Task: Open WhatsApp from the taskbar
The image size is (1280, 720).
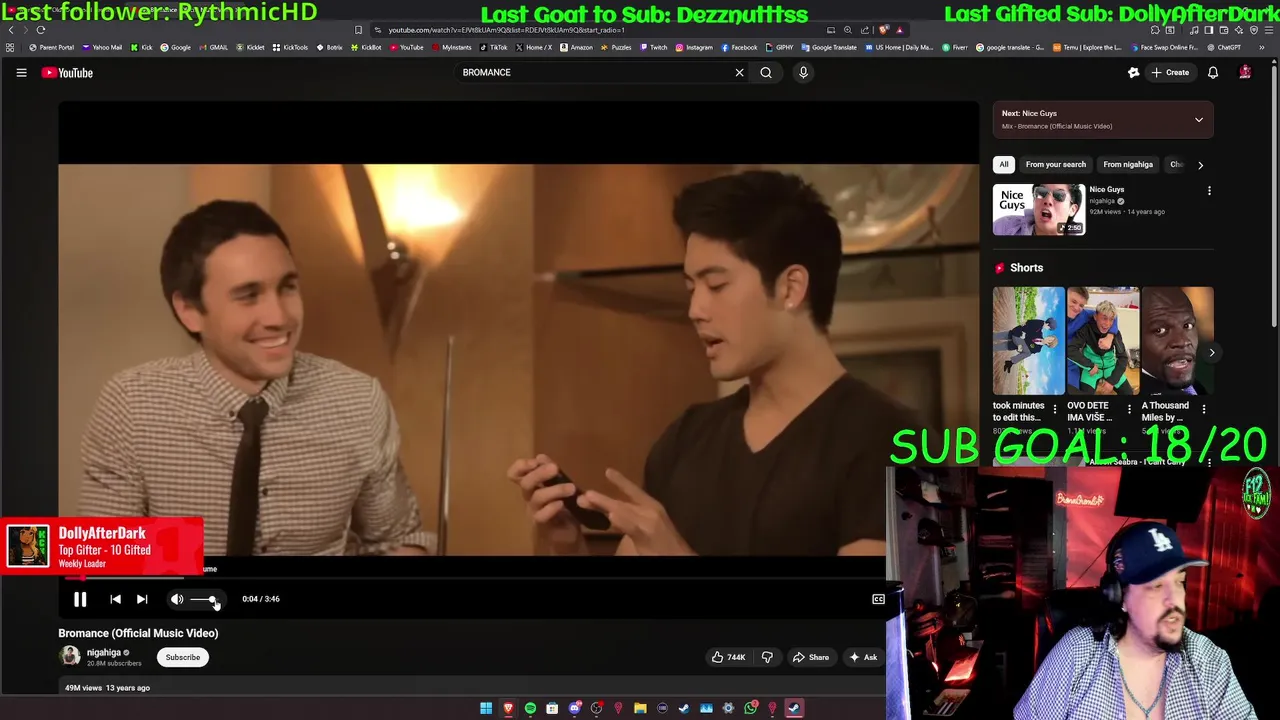Action: click(750, 708)
